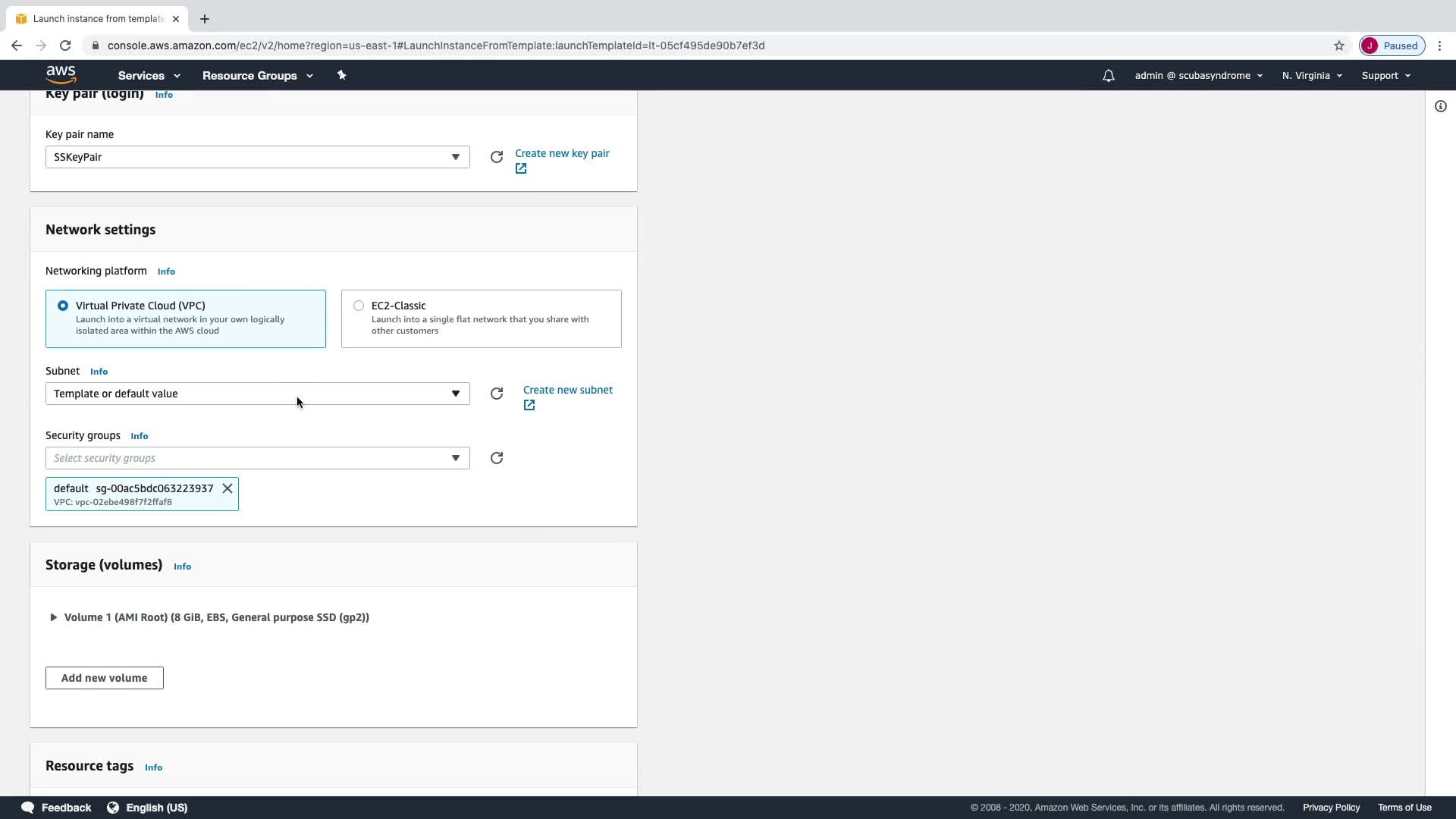Image resolution: width=1456 pixels, height=819 pixels.
Task: Refresh the security groups list
Action: click(497, 458)
